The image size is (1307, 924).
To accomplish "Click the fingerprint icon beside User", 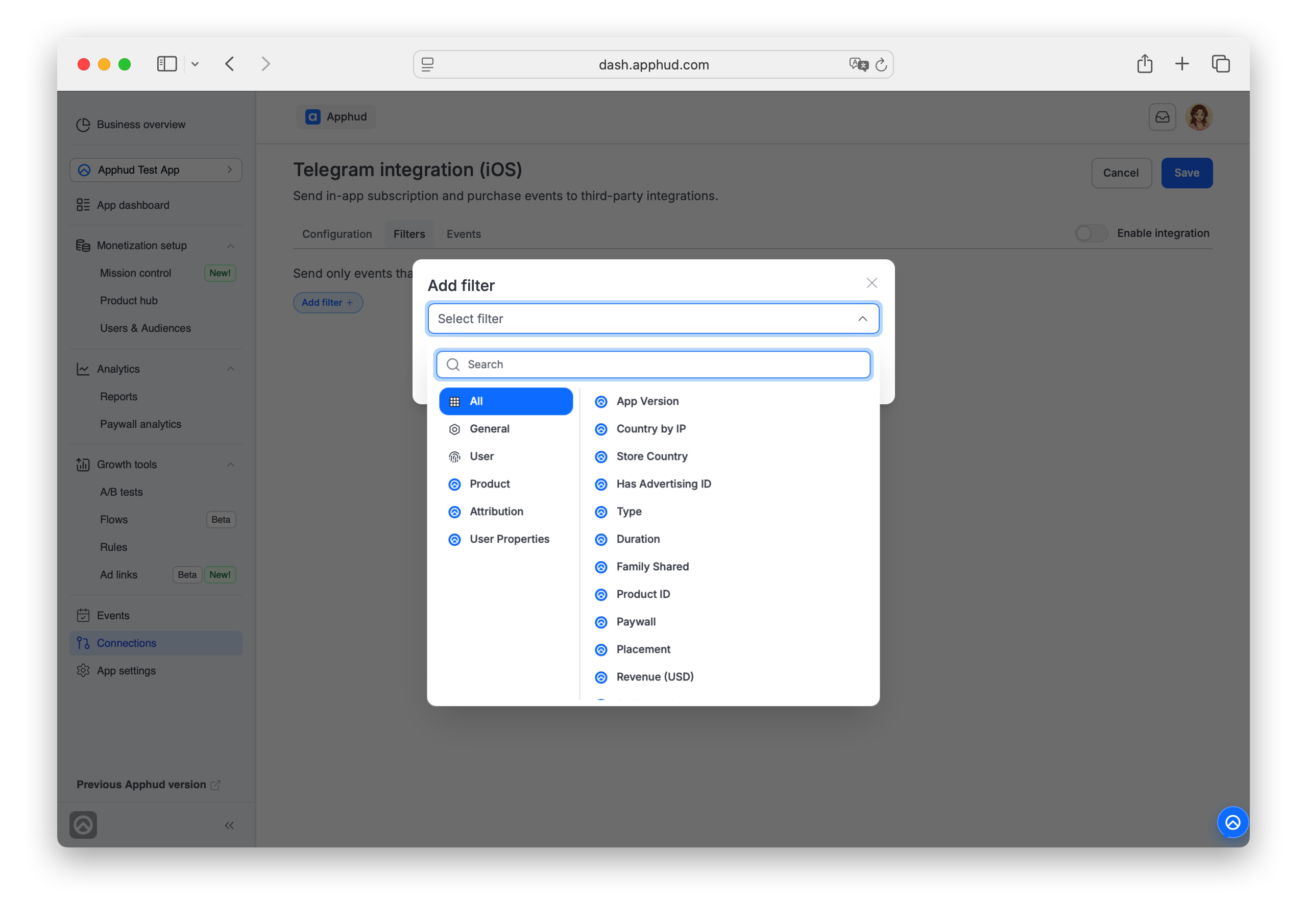I will 454,457.
